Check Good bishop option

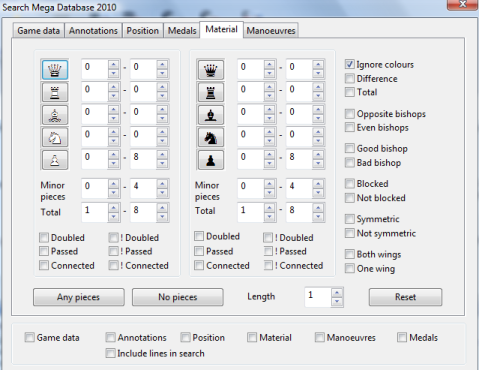(x=349, y=148)
